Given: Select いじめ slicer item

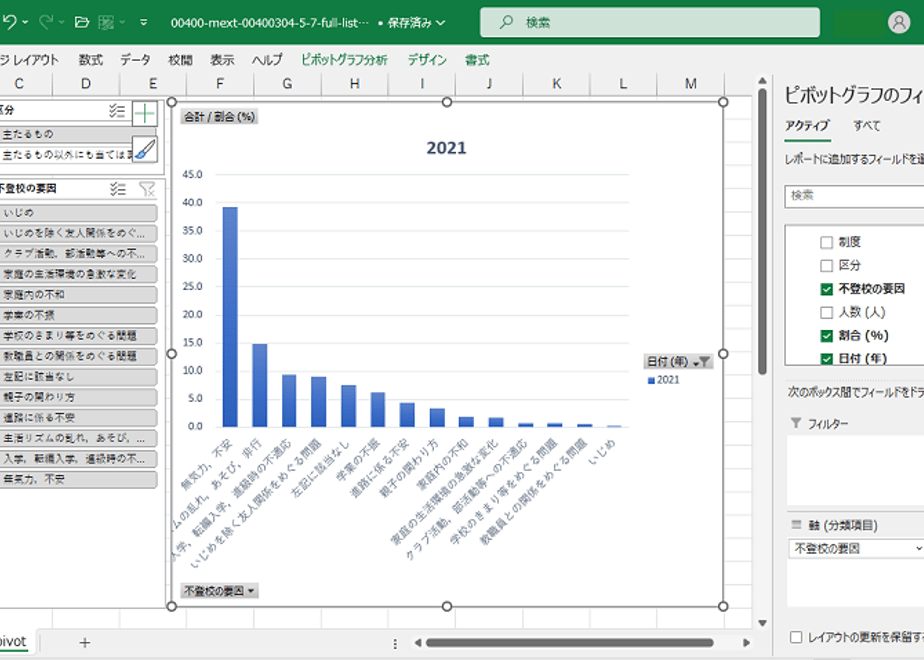Looking at the screenshot, I should (x=78, y=213).
